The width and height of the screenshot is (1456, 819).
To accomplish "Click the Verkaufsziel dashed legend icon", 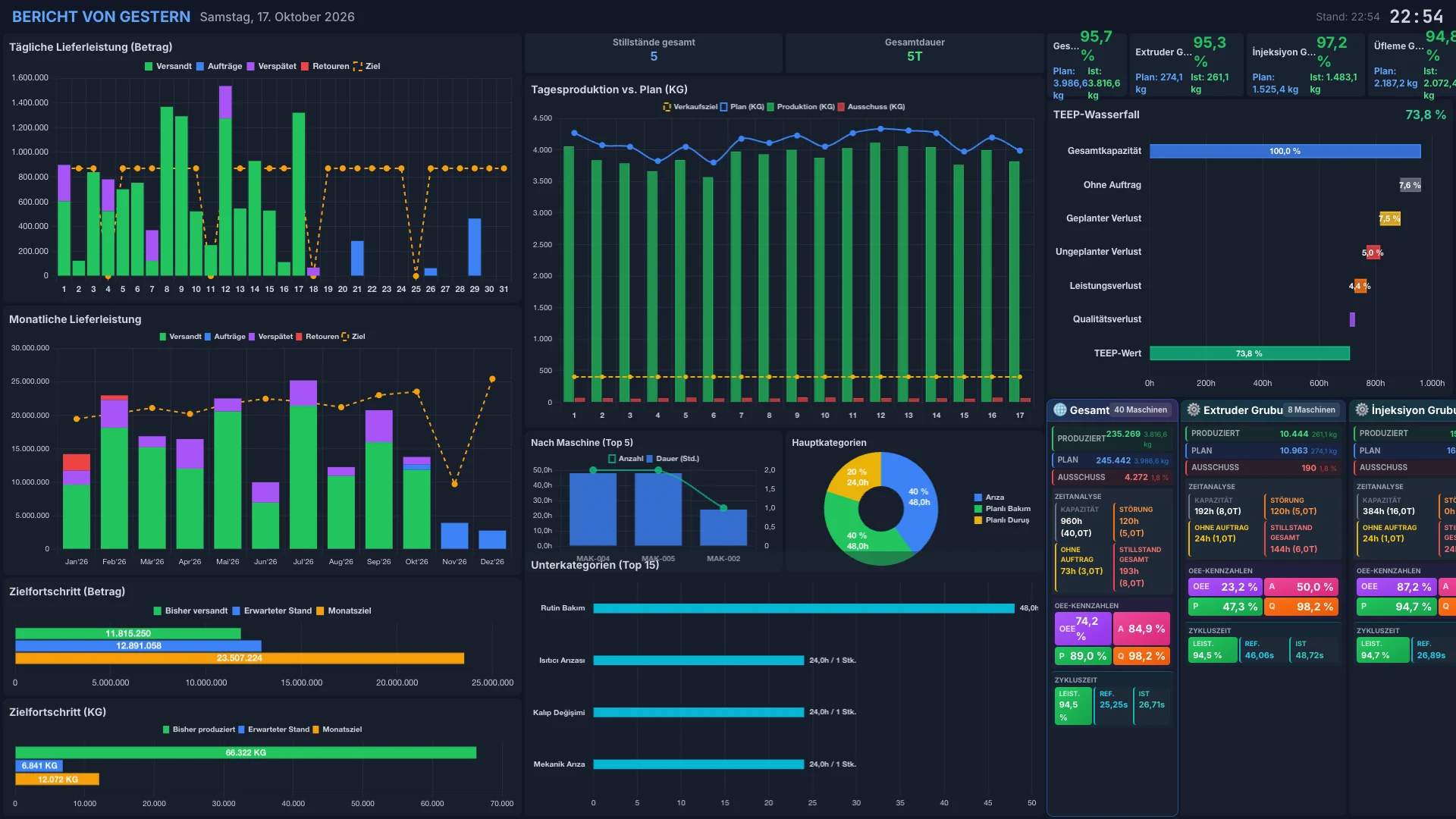I will 667,107.
